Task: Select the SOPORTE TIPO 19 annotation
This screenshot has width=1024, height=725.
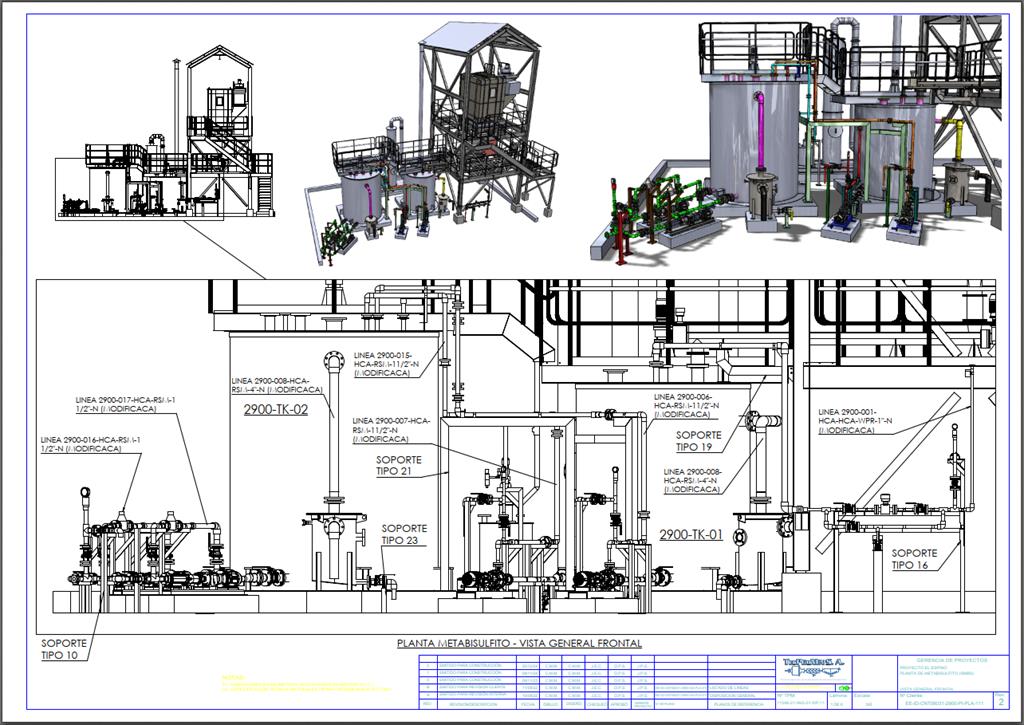Action: (698, 441)
